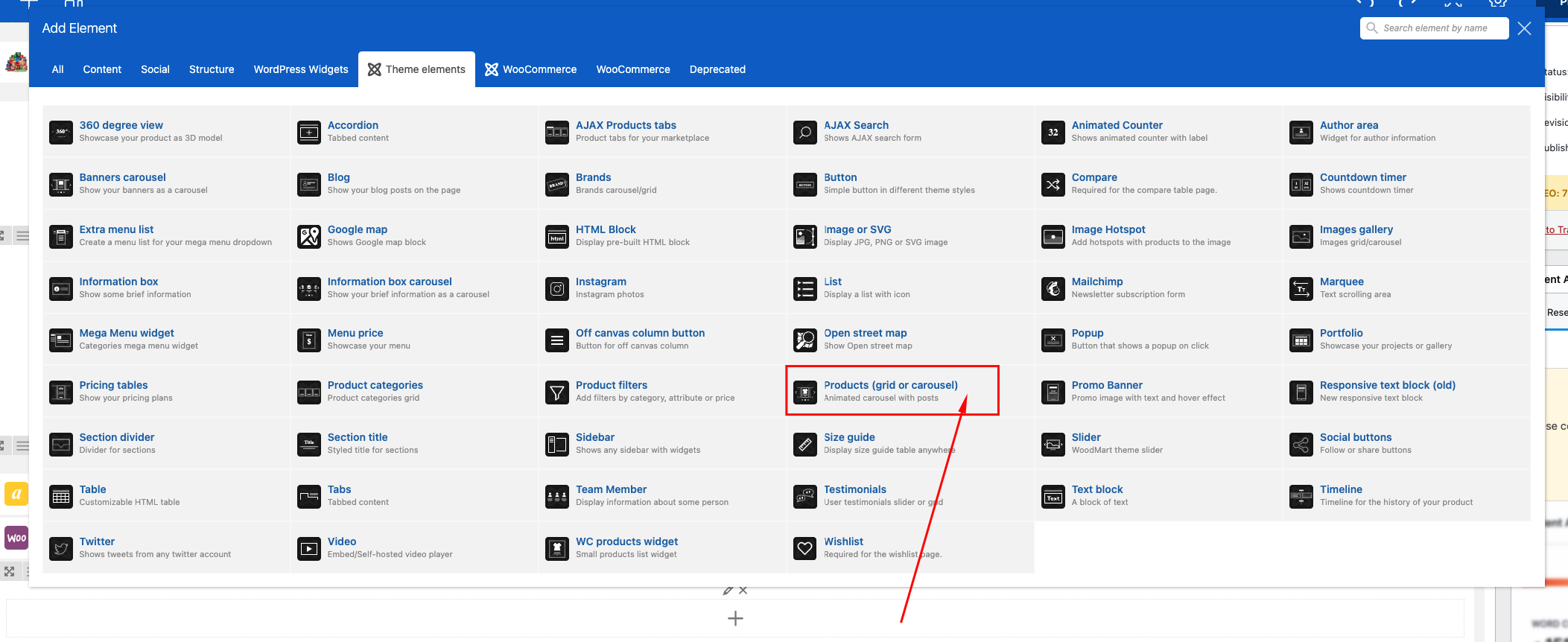Insert the Promo Banner element
Viewport: 1568px width, 642px height.
click(x=1158, y=391)
